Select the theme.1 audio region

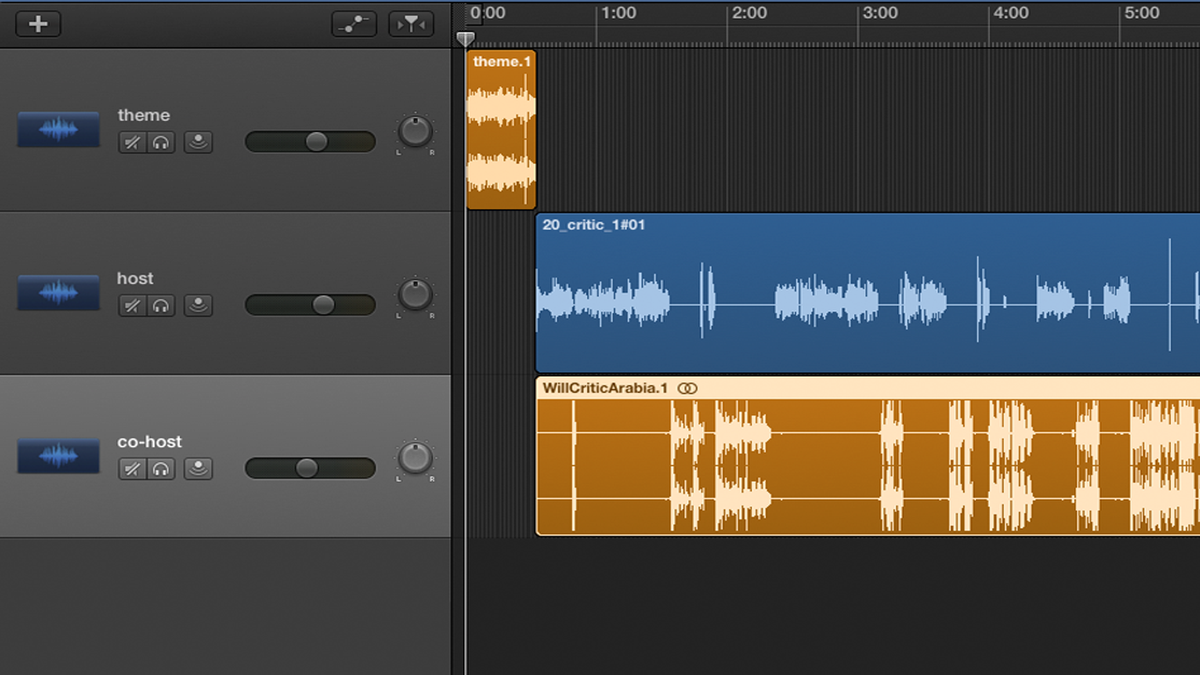[500, 130]
